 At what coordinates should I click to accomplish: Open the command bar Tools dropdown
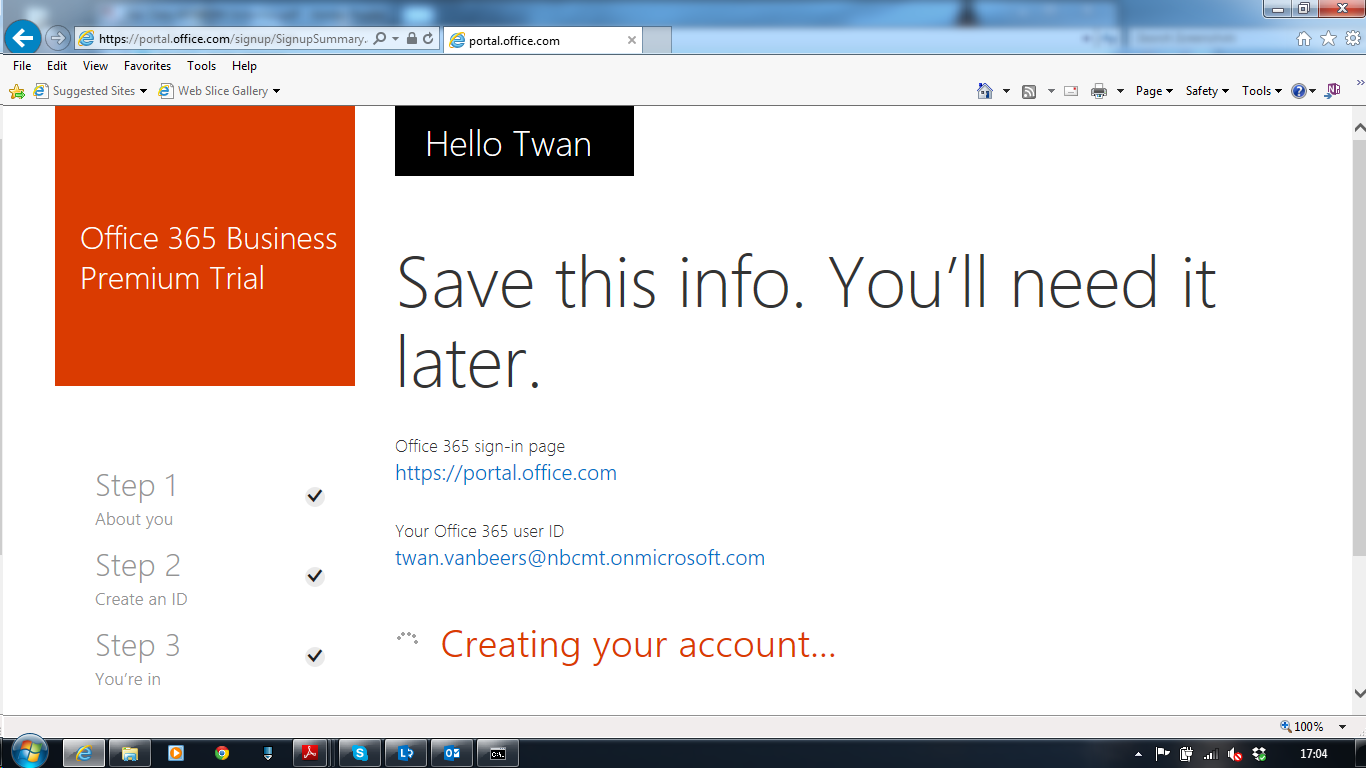point(1262,91)
